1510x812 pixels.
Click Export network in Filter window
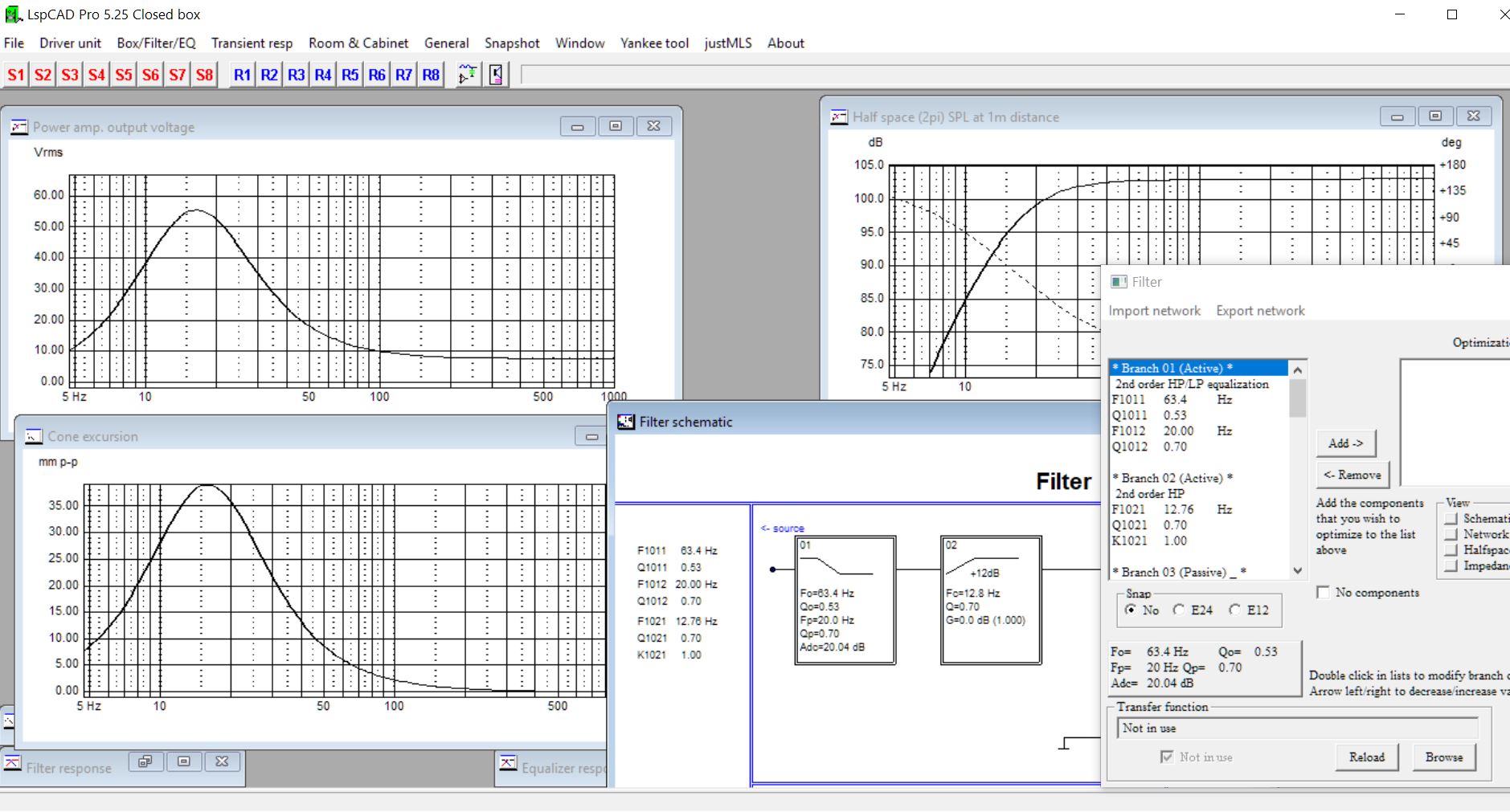pos(1260,311)
